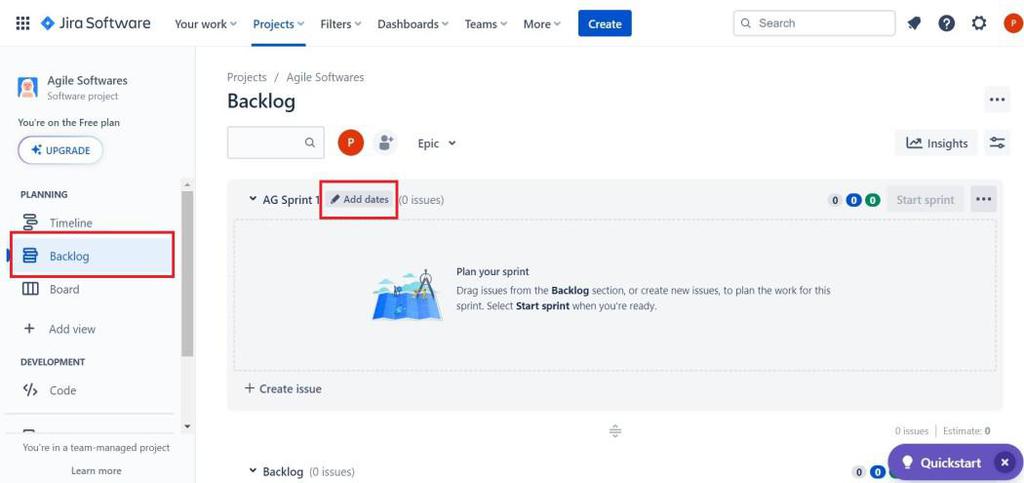Click the Agile Softwares project avatar

click(27, 87)
